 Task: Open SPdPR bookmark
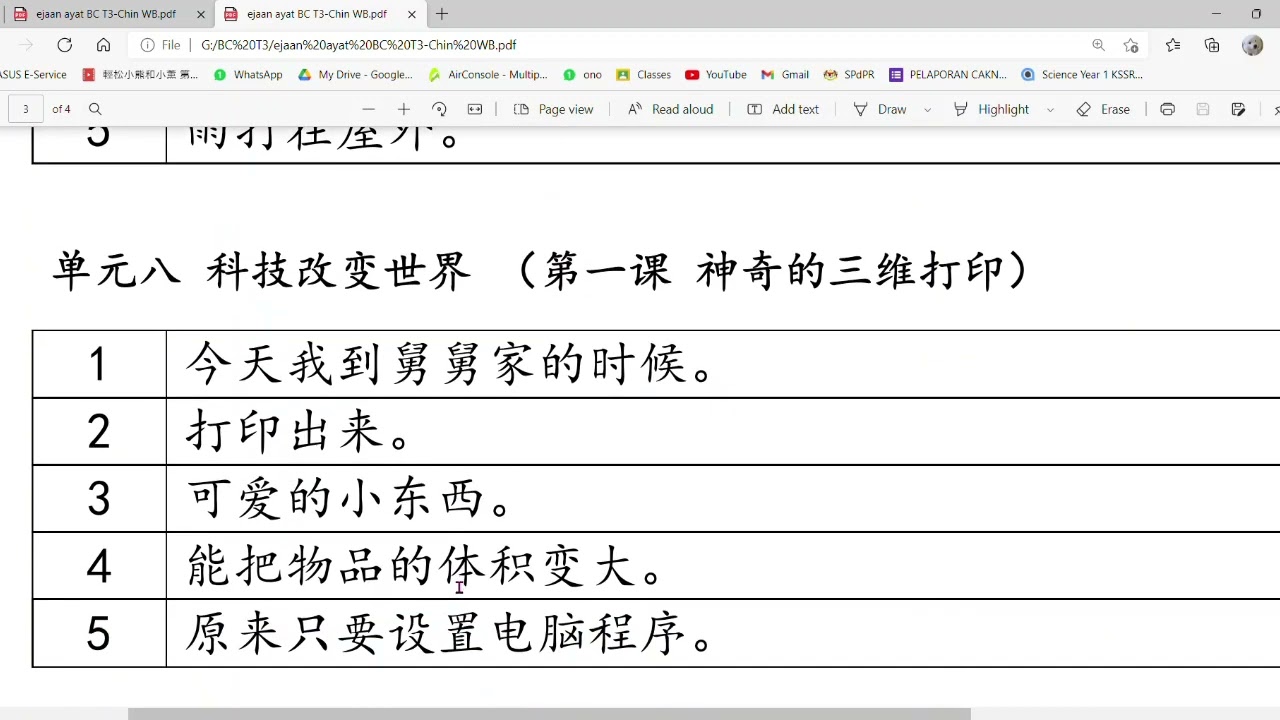pos(849,74)
